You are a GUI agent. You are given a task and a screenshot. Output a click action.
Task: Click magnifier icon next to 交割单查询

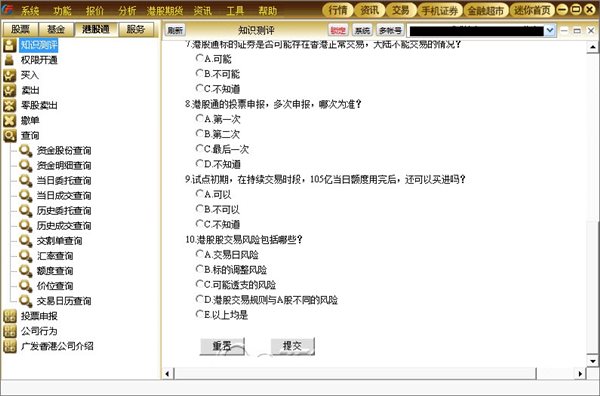point(26,241)
